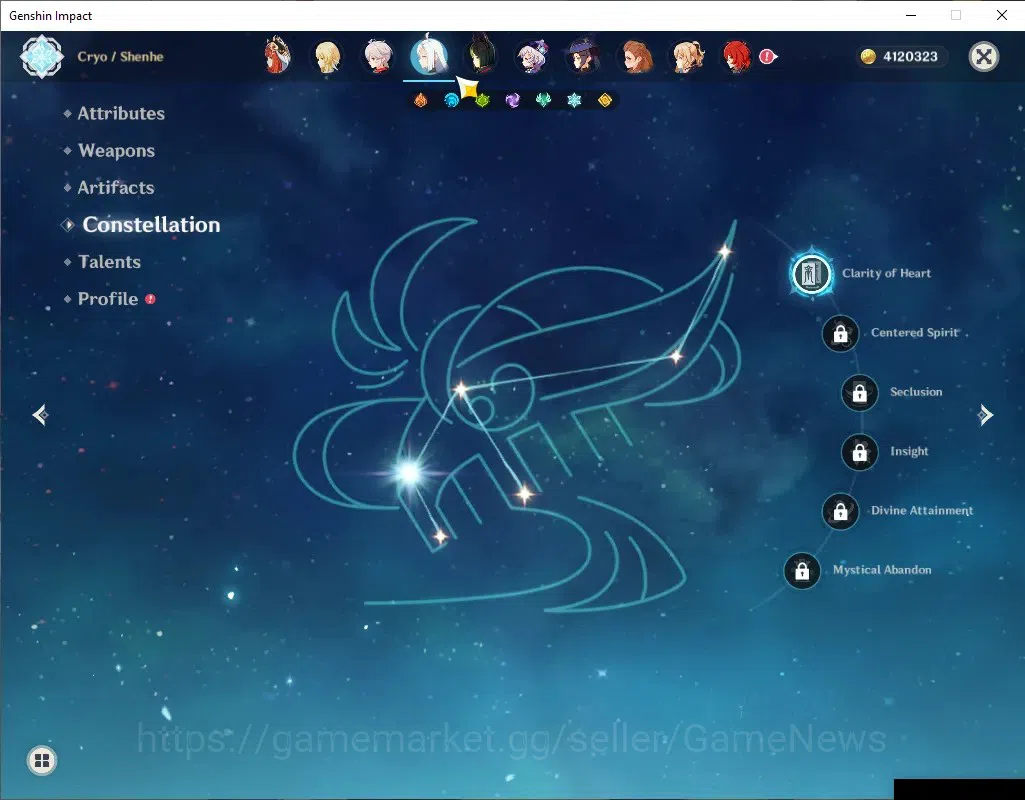The image size is (1025, 800).
Task: Filter characters by Anemo element
Action: (x=543, y=101)
